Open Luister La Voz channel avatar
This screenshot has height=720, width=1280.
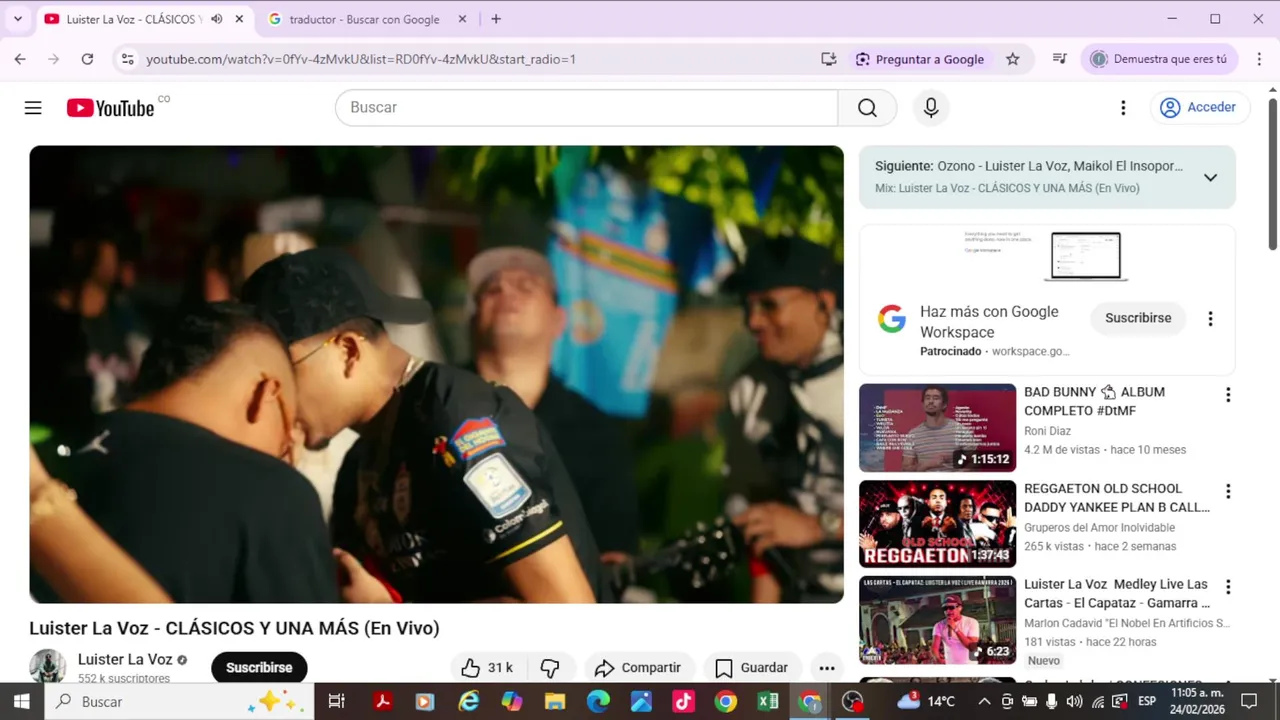point(47,667)
